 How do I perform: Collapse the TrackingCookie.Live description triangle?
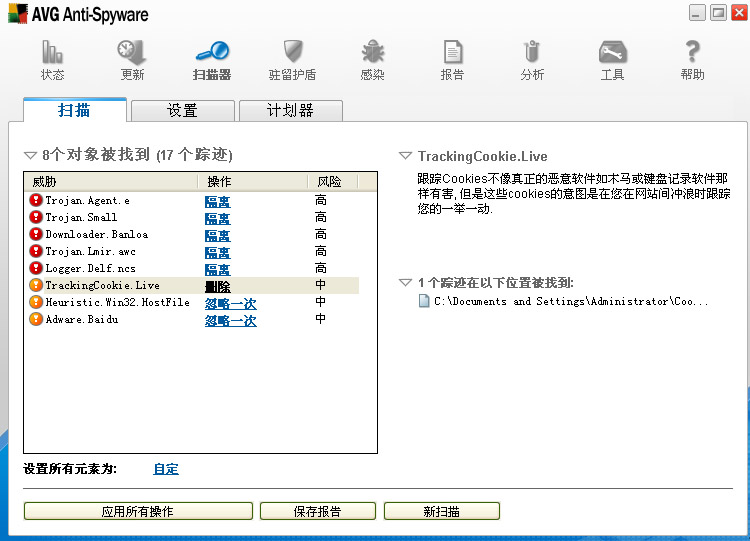pyautogui.click(x=406, y=156)
